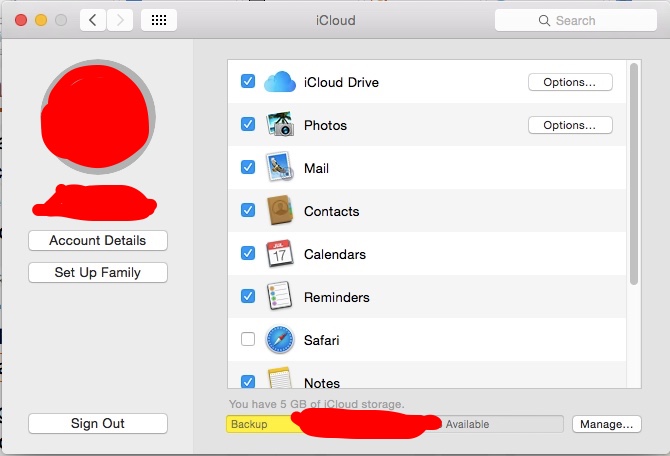Viewport: 670px width, 456px height.
Task: Minimize window with yellow button
Action: pos(41,20)
